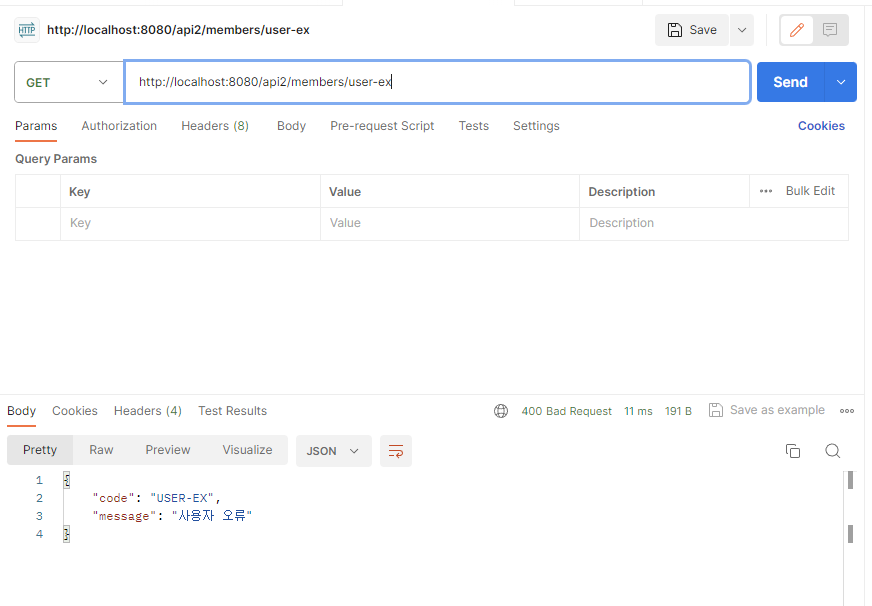Toggle line wrap icon
872x606 pixels.
[x=396, y=451]
